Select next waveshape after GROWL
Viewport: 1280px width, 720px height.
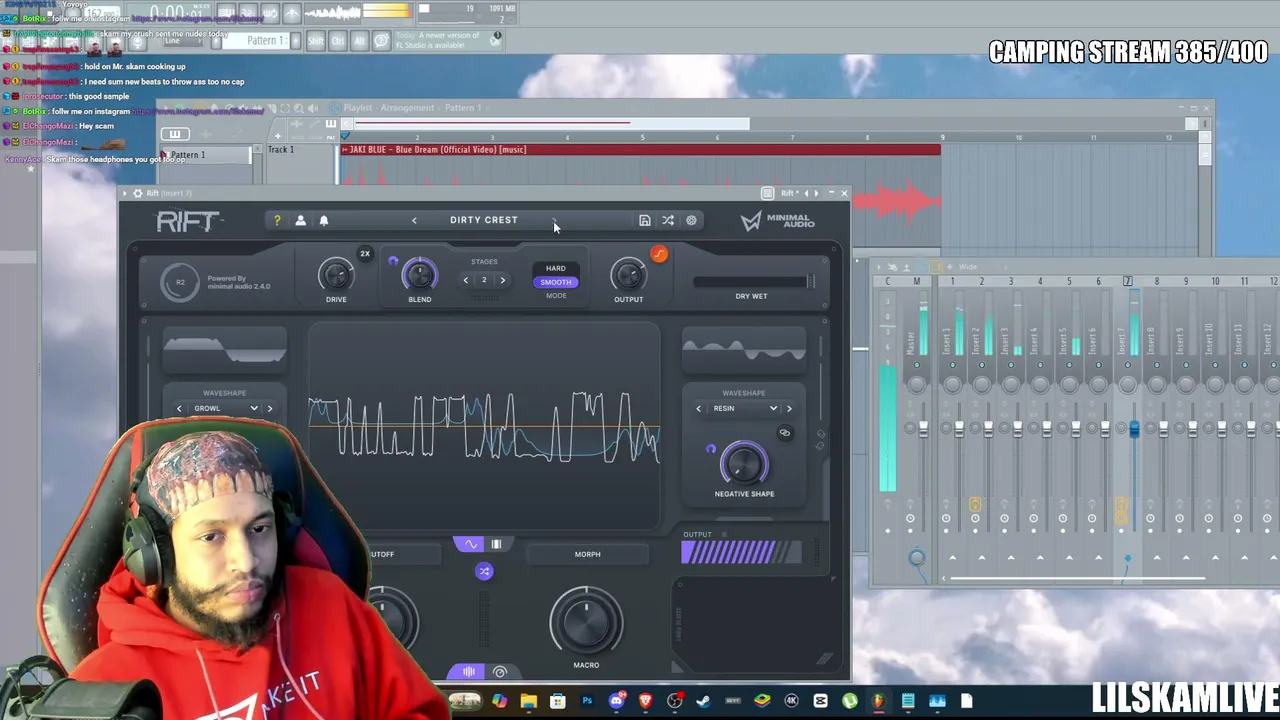pos(269,408)
